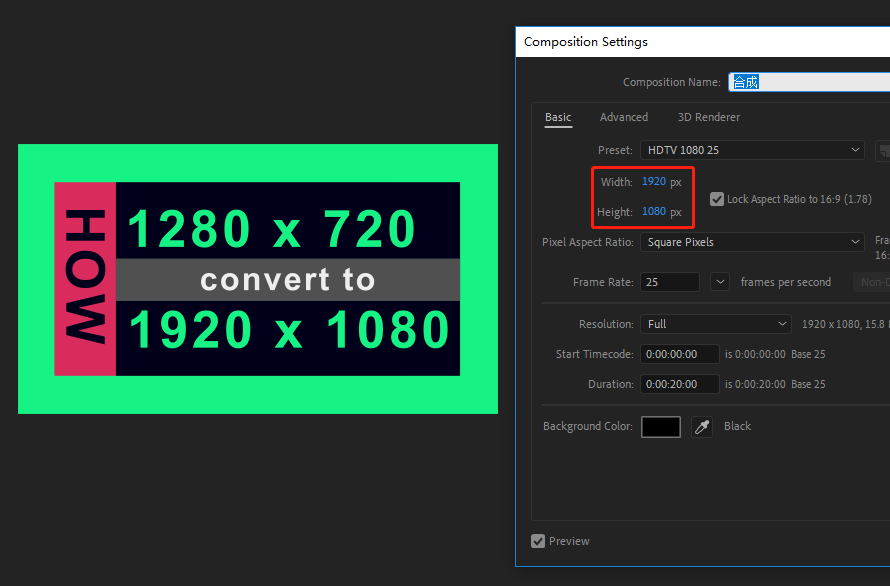
Task: Switch to the 3D Renderer tab
Action: [708, 117]
